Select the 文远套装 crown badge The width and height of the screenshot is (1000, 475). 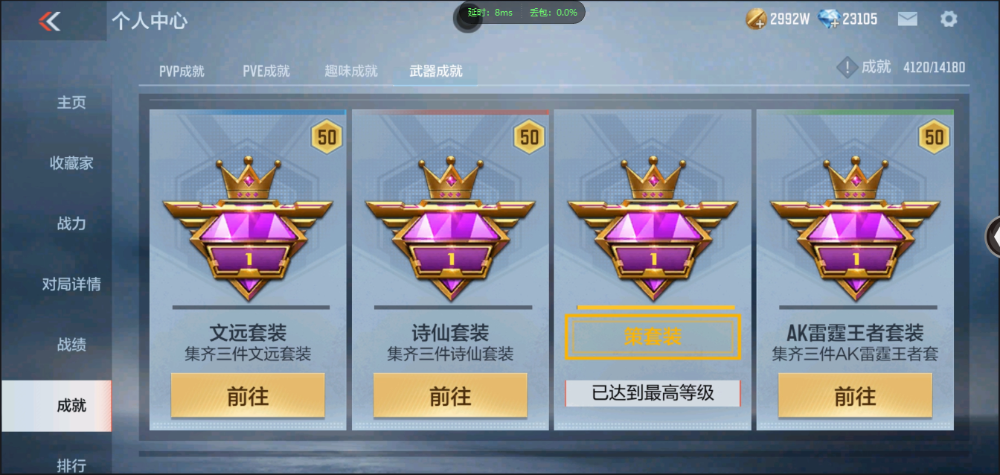(247, 228)
